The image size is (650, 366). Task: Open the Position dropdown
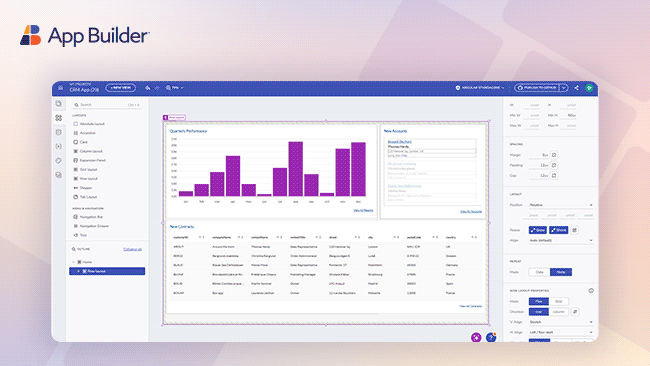[x=560, y=205]
